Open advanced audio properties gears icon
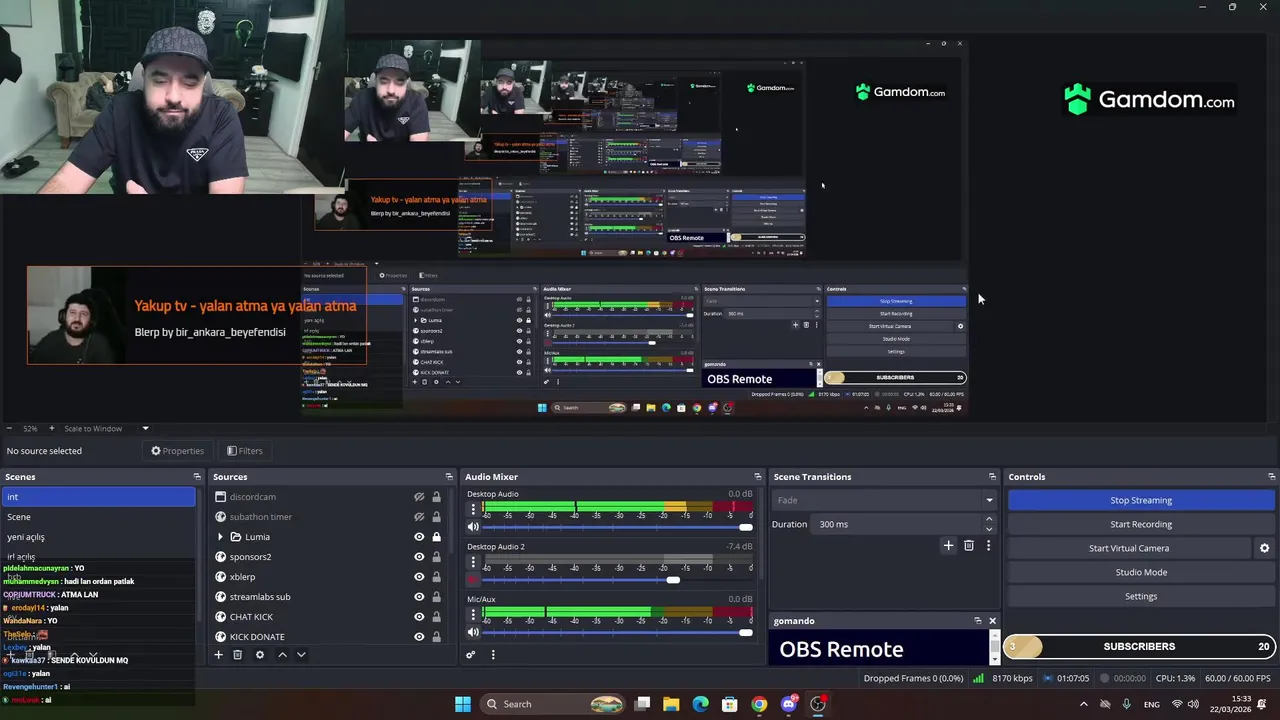The width and height of the screenshot is (1280, 720). coord(470,655)
